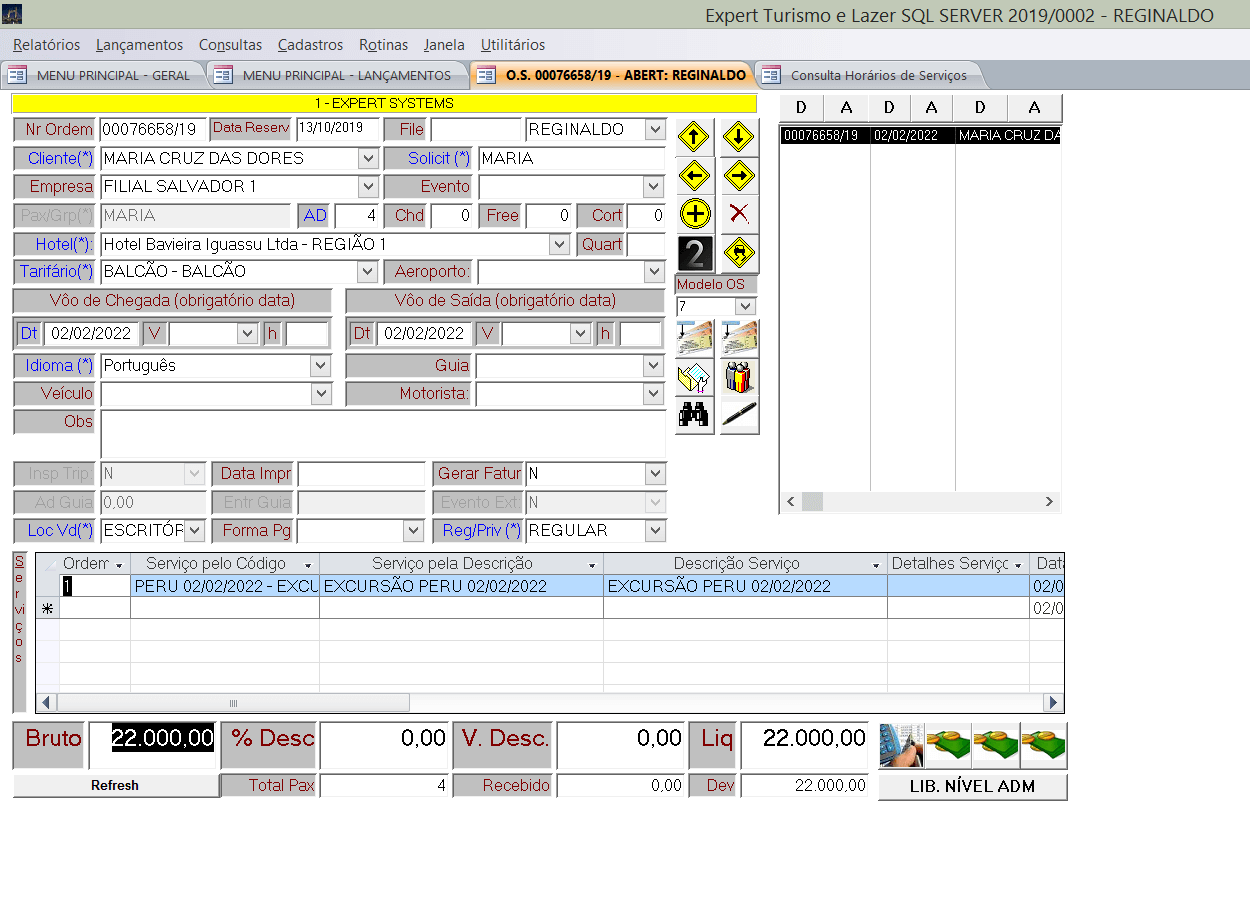
Task: Expand the Modelo OS dropdown
Action: pyautogui.click(x=745, y=306)
